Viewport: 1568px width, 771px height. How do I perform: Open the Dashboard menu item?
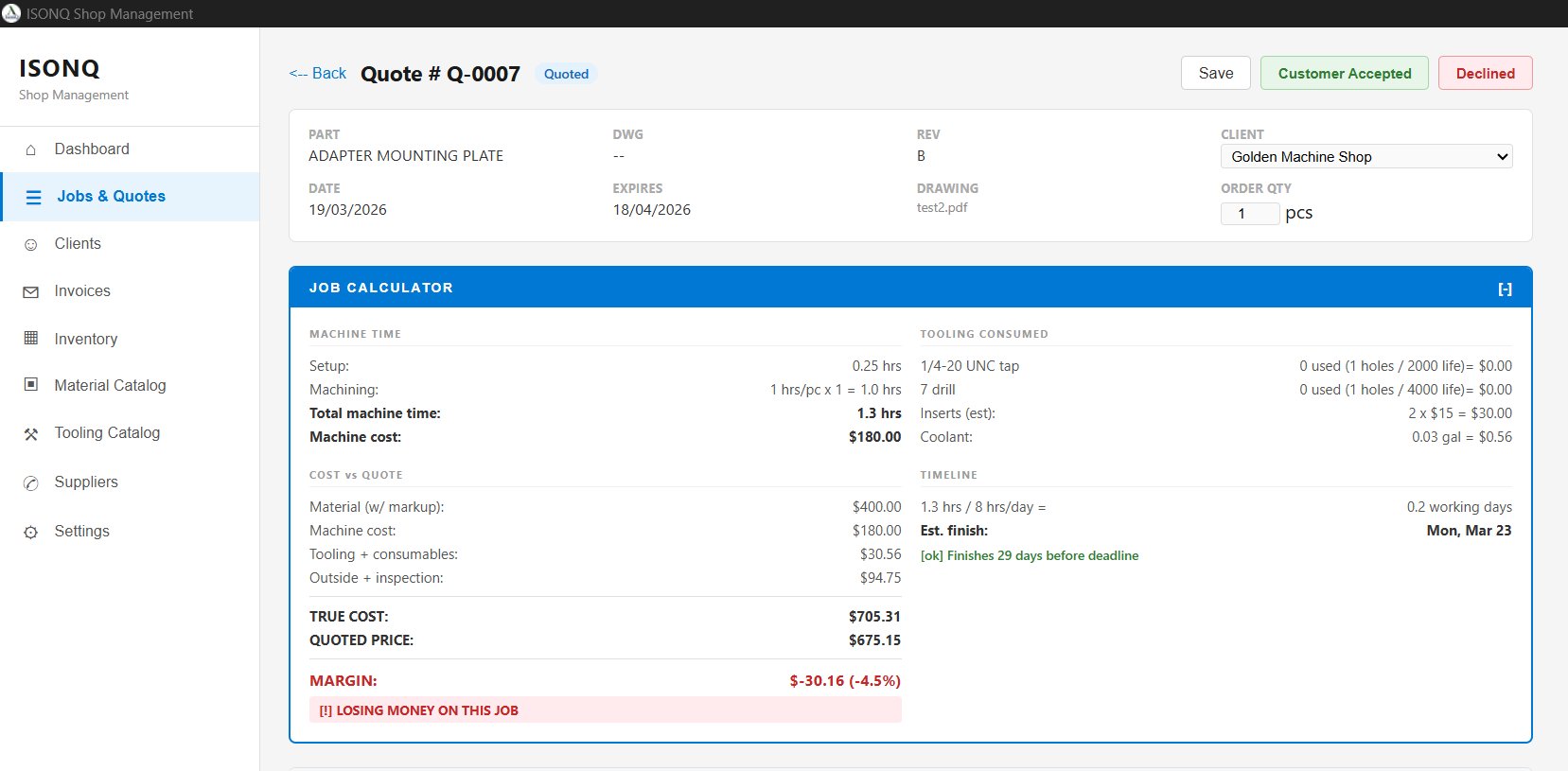point(130,149)
